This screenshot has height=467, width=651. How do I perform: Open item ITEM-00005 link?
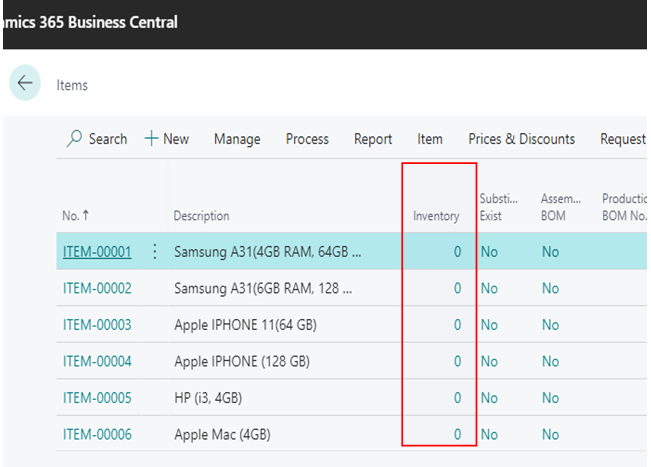tap(97, 398)
